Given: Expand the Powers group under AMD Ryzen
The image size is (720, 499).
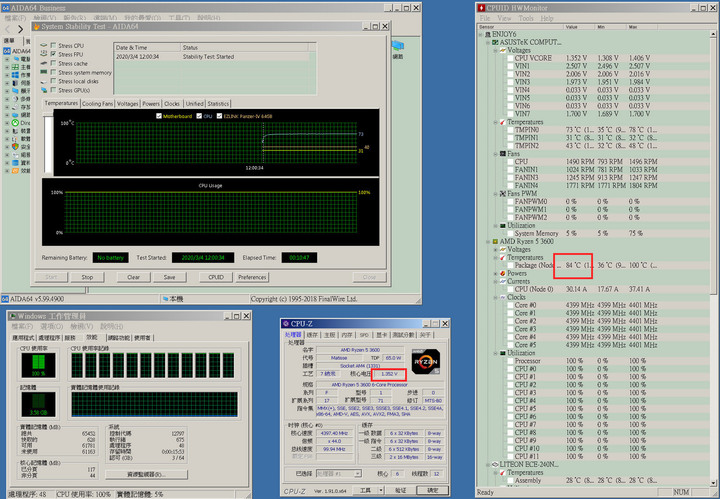Looking at the screenshot, I should (x=495, y=274).
